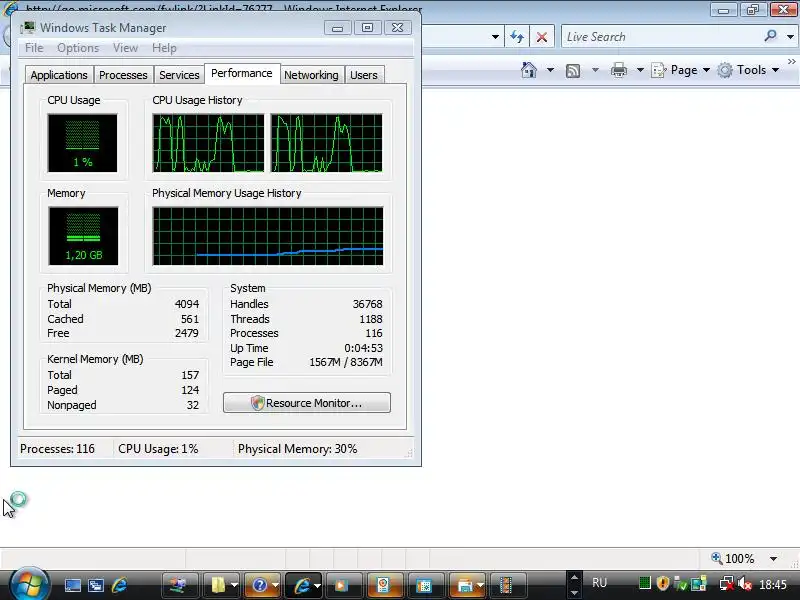This screenshot has height=600, width=800.
Task: Click the film strip taskbar button
Action: (506, 585)
